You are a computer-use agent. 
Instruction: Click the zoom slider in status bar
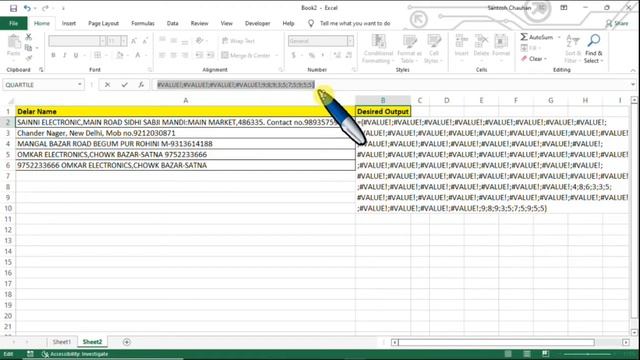click(588, 354)
